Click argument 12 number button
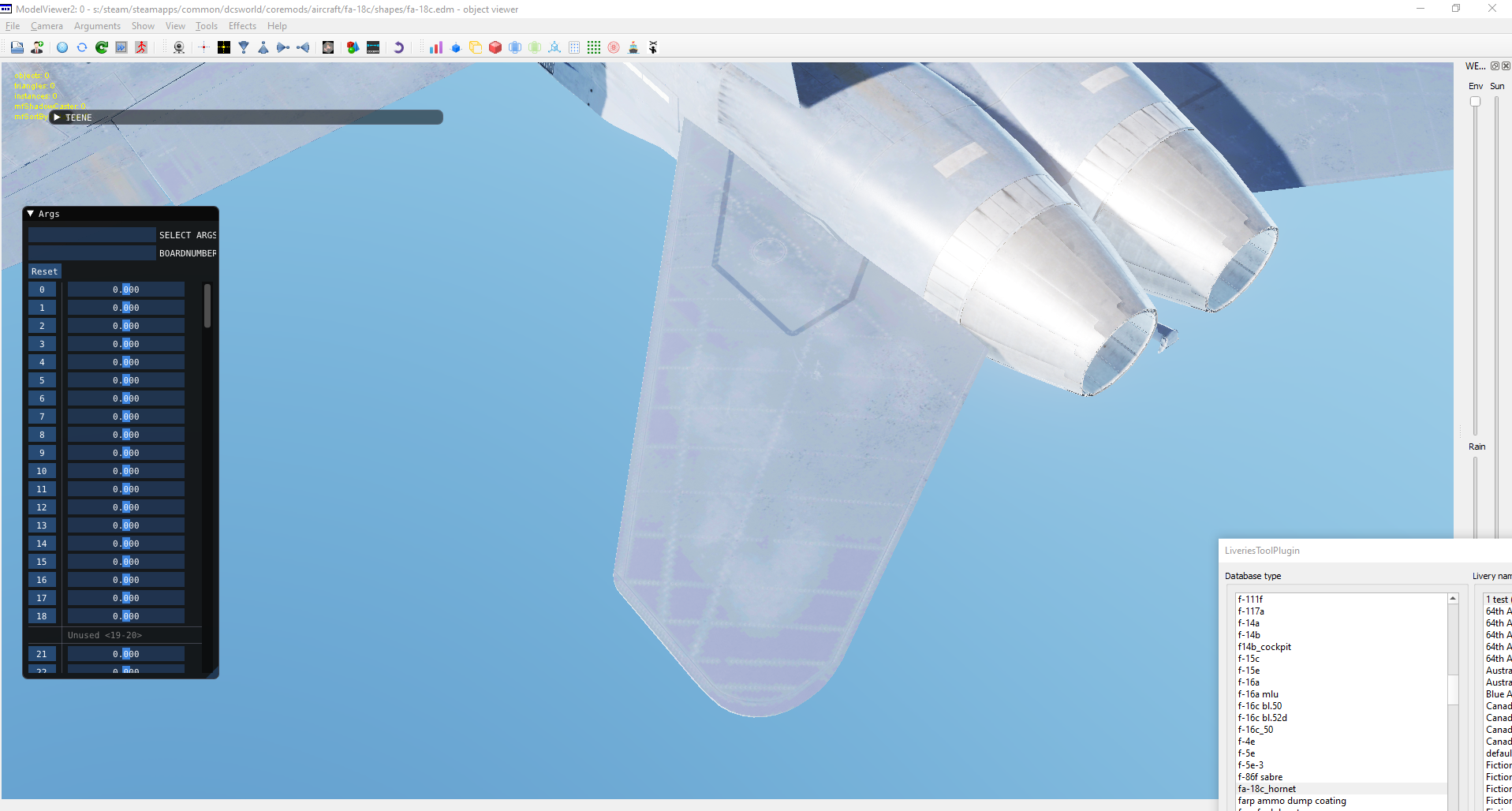The height and width of the screenshot is (811, 1512). point(42,507)
